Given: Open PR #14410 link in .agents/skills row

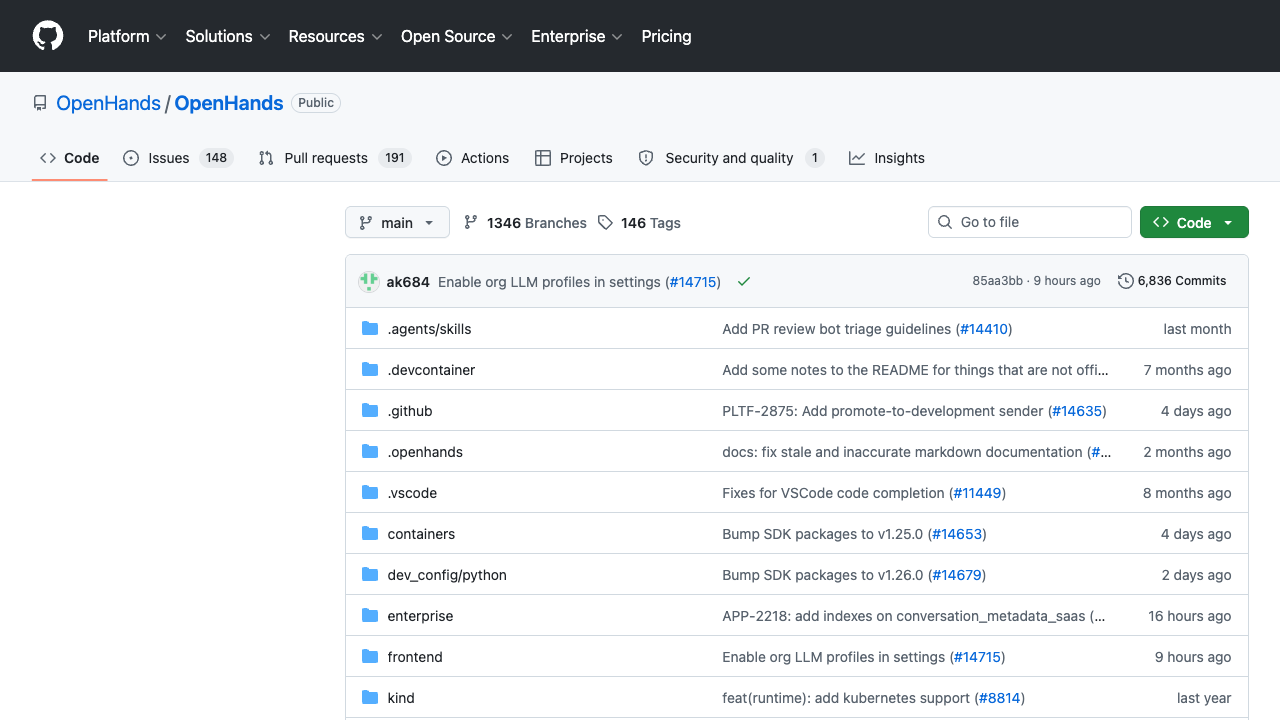Looking at the screenshot, I should pyautogui.click(x=984, y=329).
